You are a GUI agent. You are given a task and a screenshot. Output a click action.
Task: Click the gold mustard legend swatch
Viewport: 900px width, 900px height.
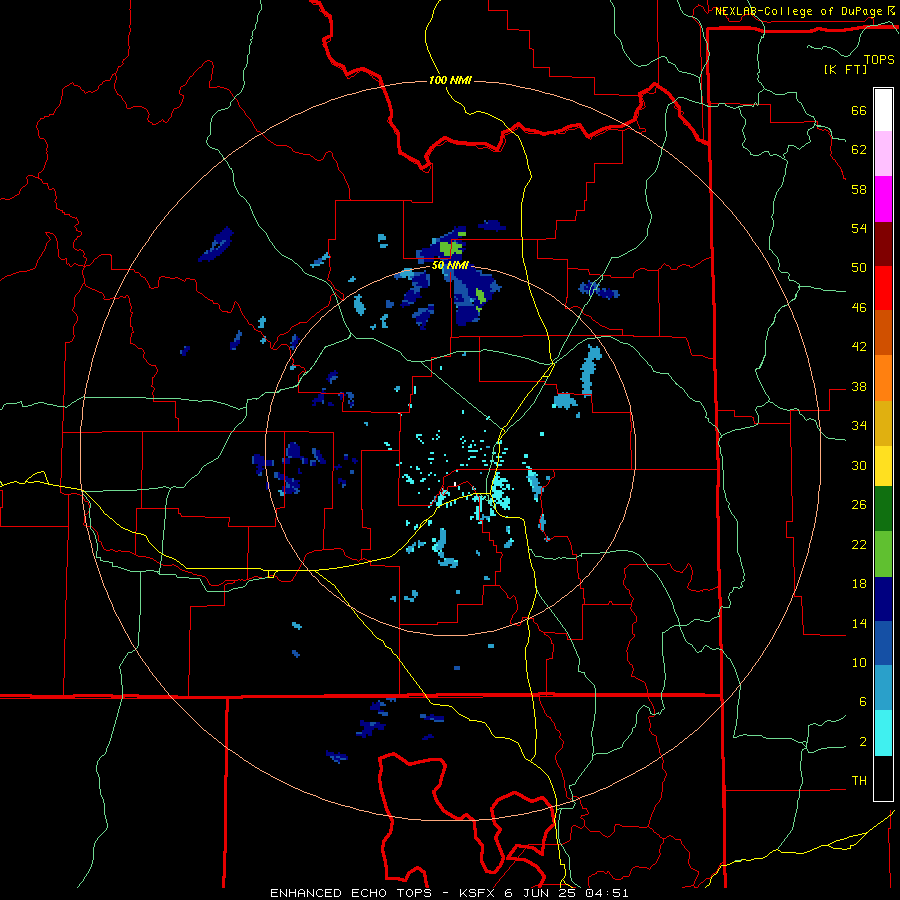point(883,423)
